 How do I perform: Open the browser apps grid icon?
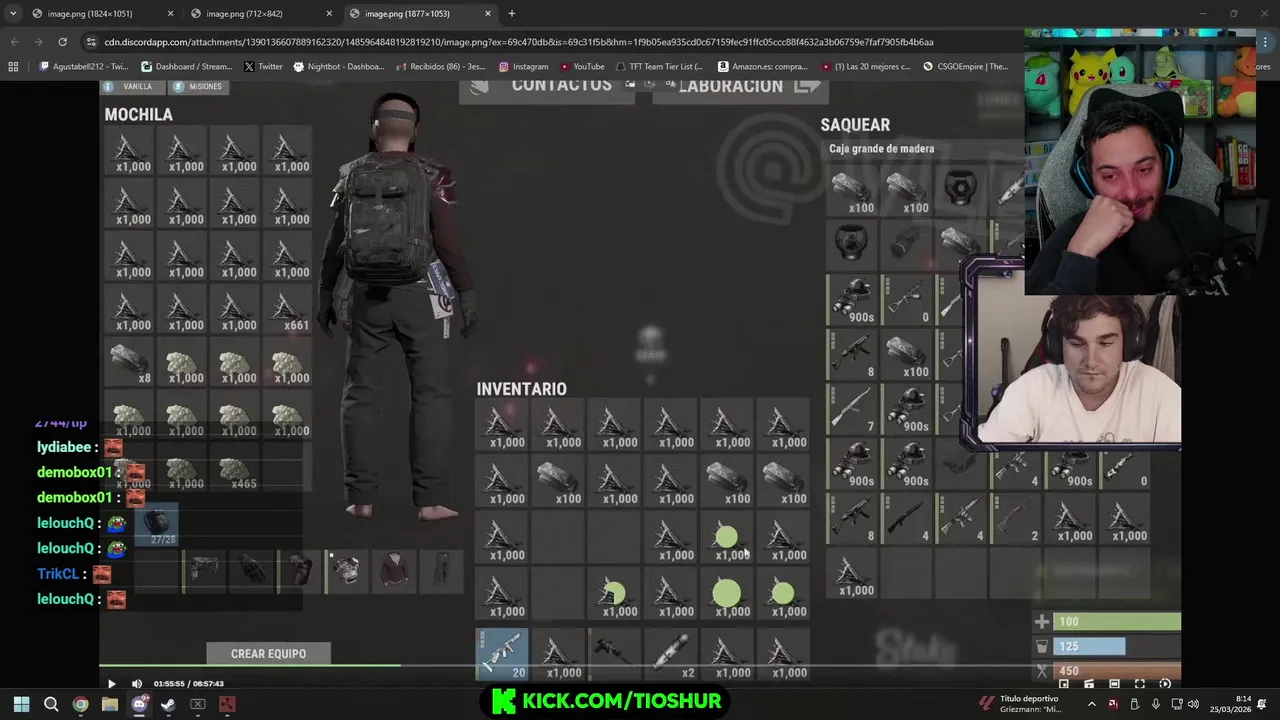tap(13, 67)
